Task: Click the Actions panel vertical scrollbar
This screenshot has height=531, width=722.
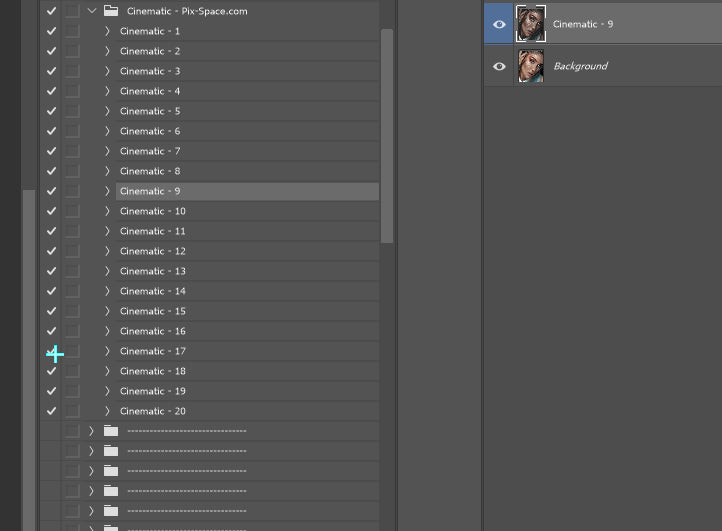Action: (x=387, y=135)
